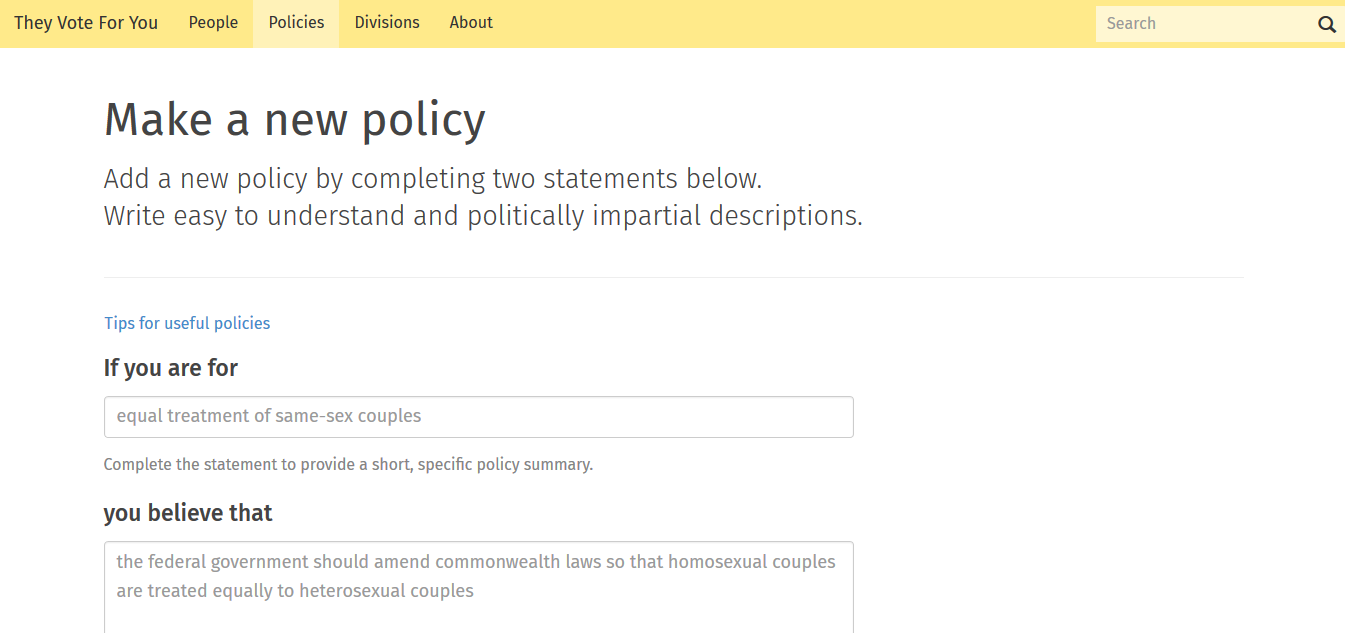Click the "Add a new policy" subtitle line
The height and width of the screenshot is (633, 1345).
pos(433,179)
